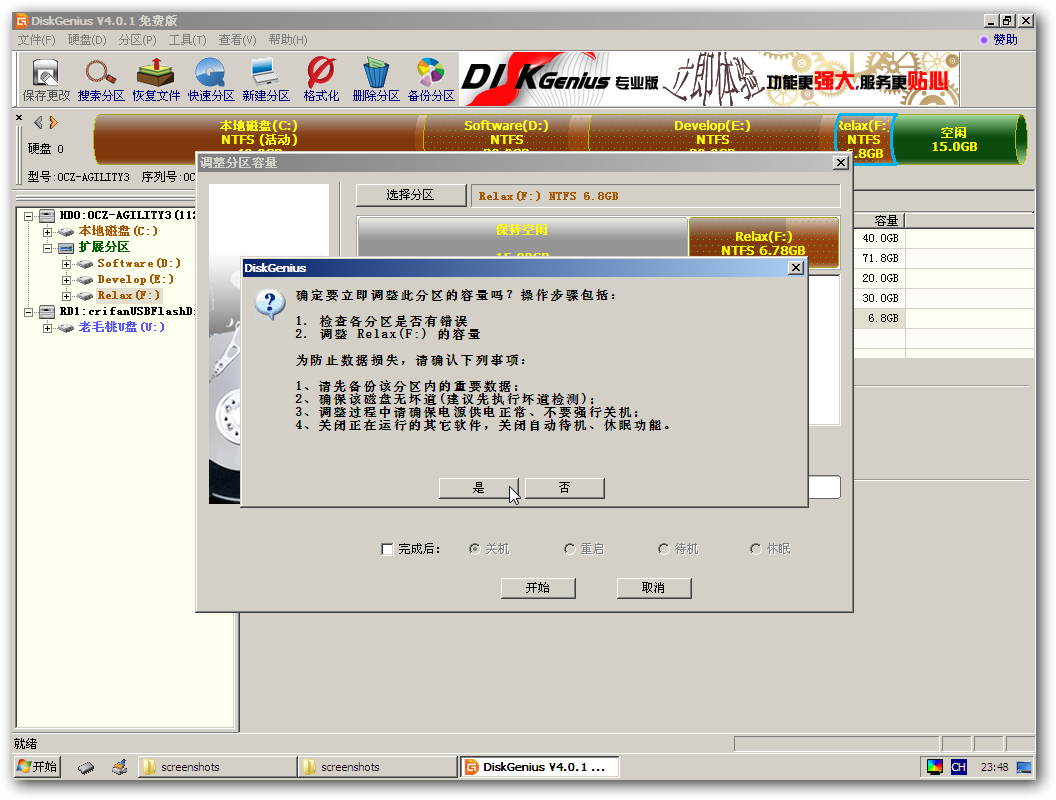Toggle the 完成后 checkbox

(387, 549)
